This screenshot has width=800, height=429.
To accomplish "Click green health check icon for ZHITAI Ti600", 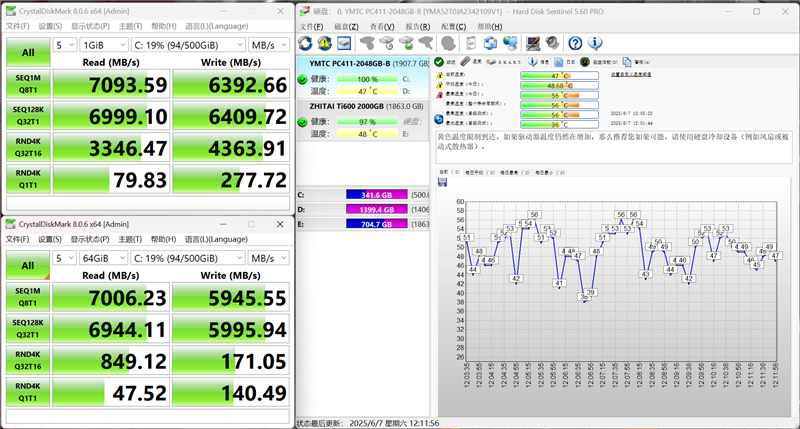I will click(x=302, y=122).
